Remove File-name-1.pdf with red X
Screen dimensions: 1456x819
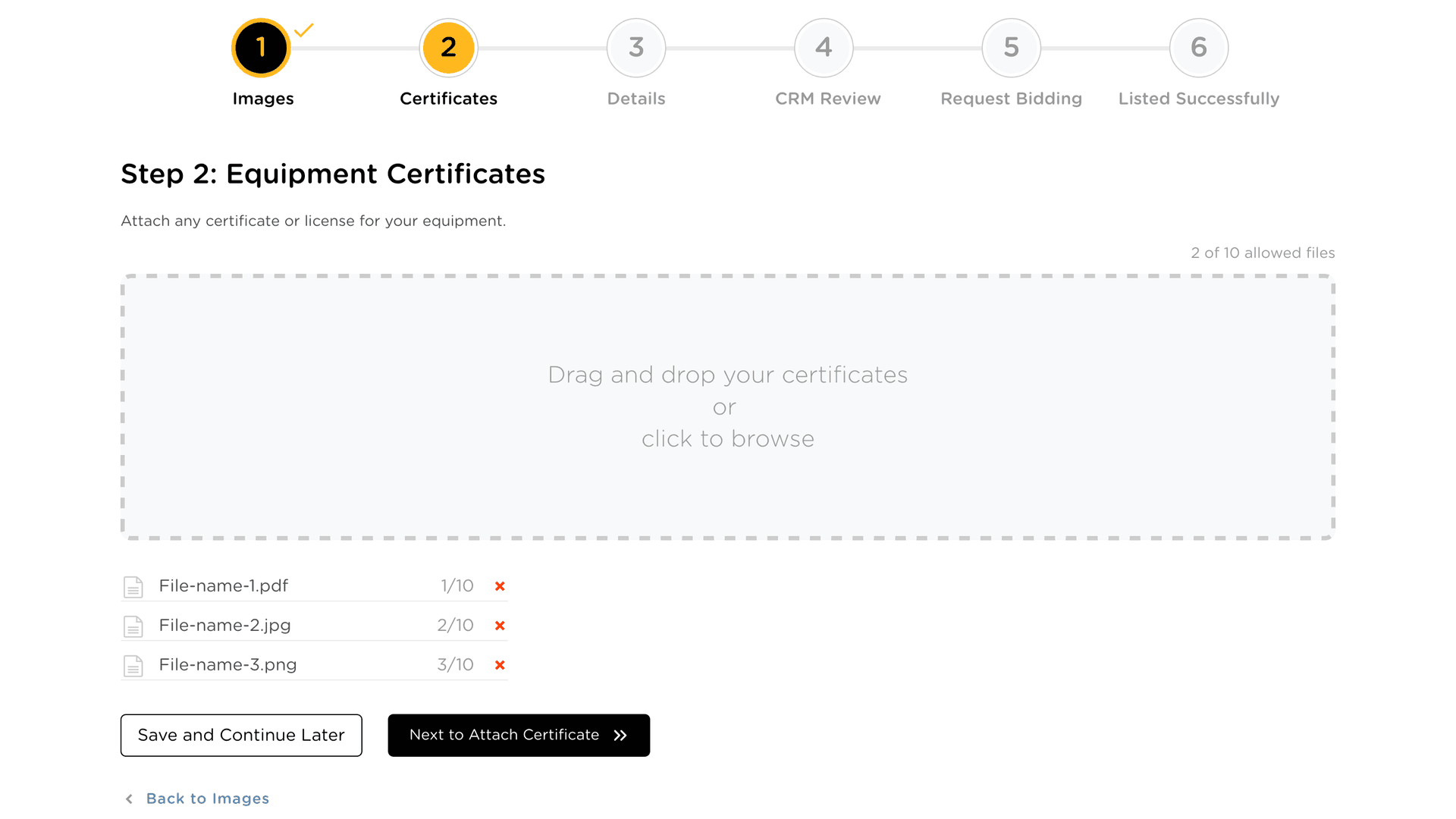pos(500,586)
